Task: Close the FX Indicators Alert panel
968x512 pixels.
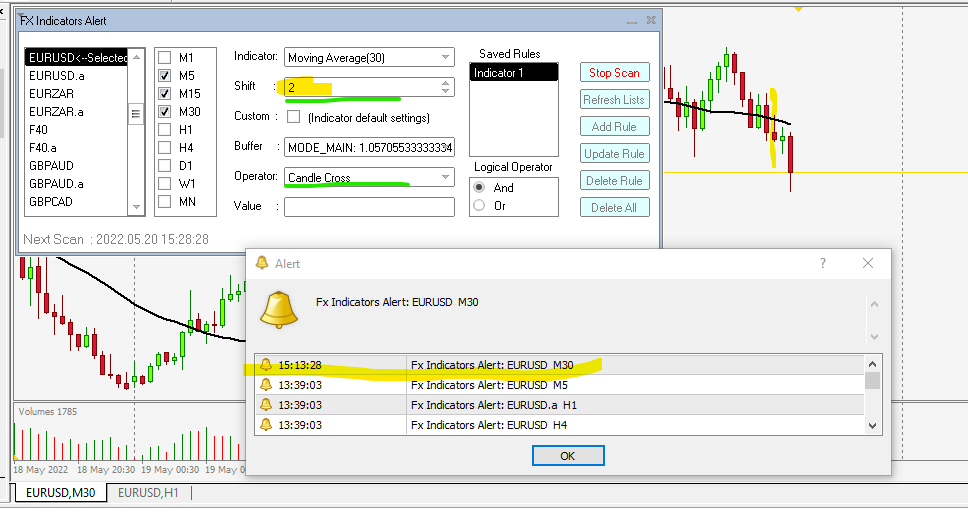Action: point(651,20)
